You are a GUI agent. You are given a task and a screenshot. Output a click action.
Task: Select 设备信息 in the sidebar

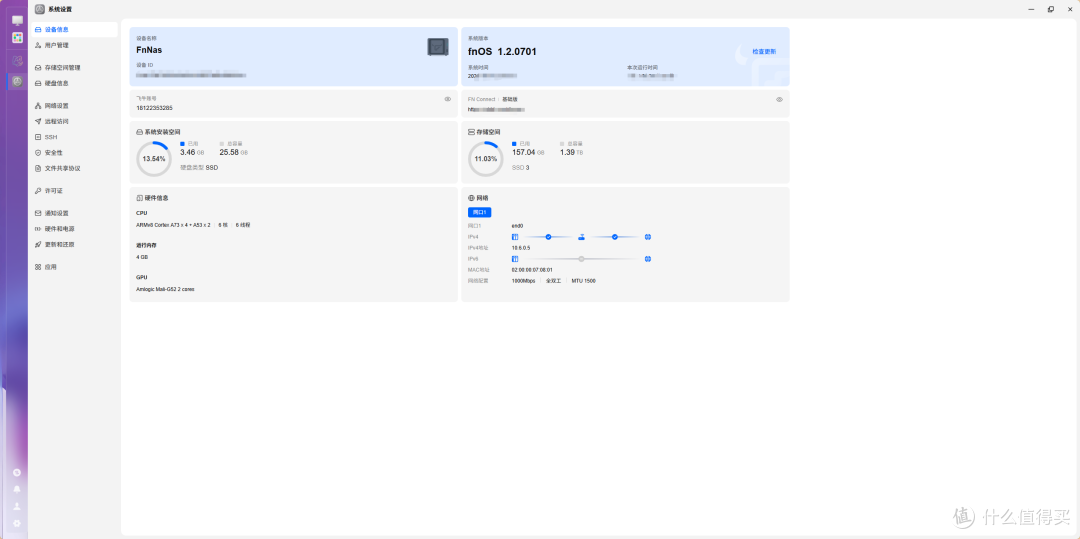point(74,30)
